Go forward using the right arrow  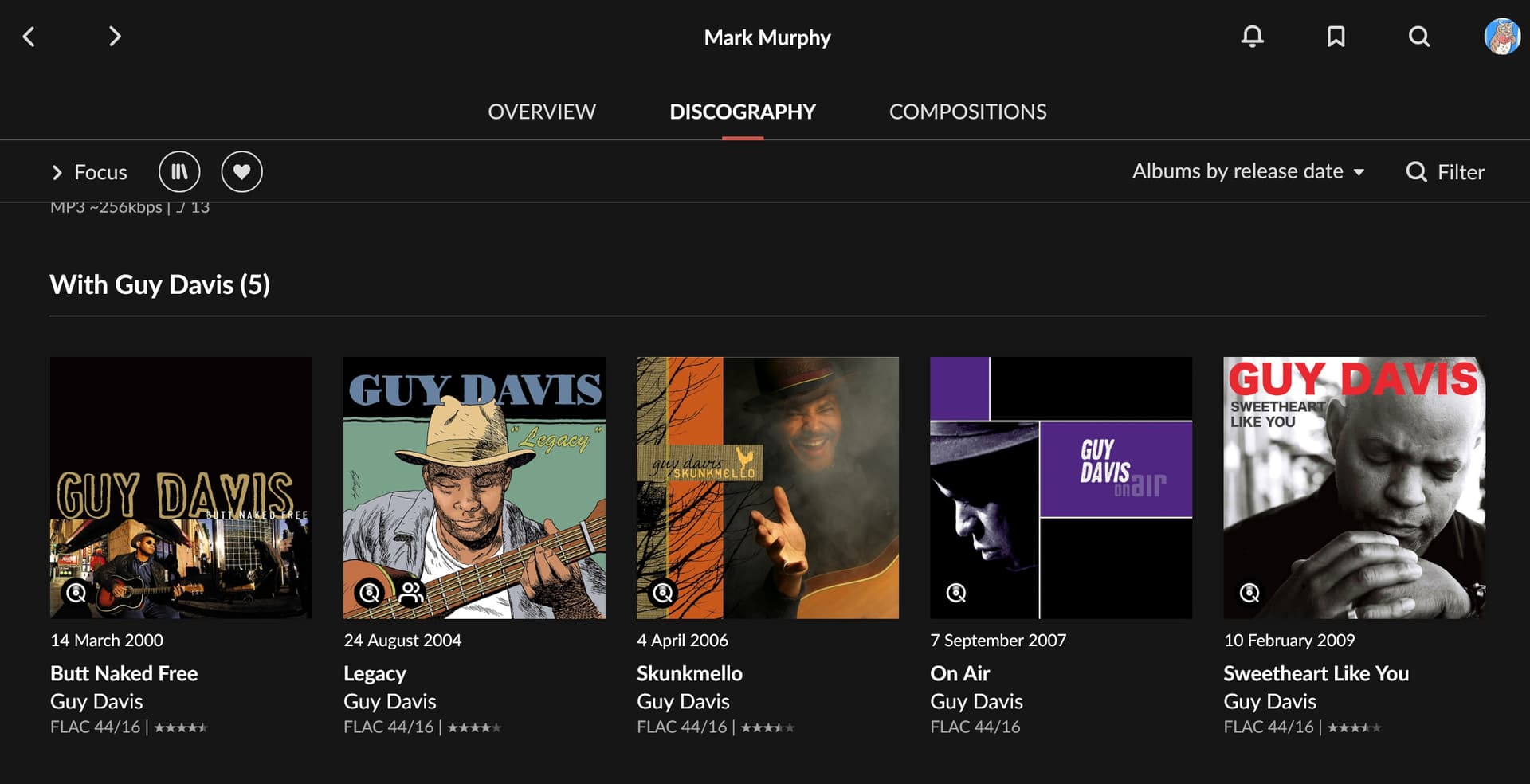tap(115, 37)
